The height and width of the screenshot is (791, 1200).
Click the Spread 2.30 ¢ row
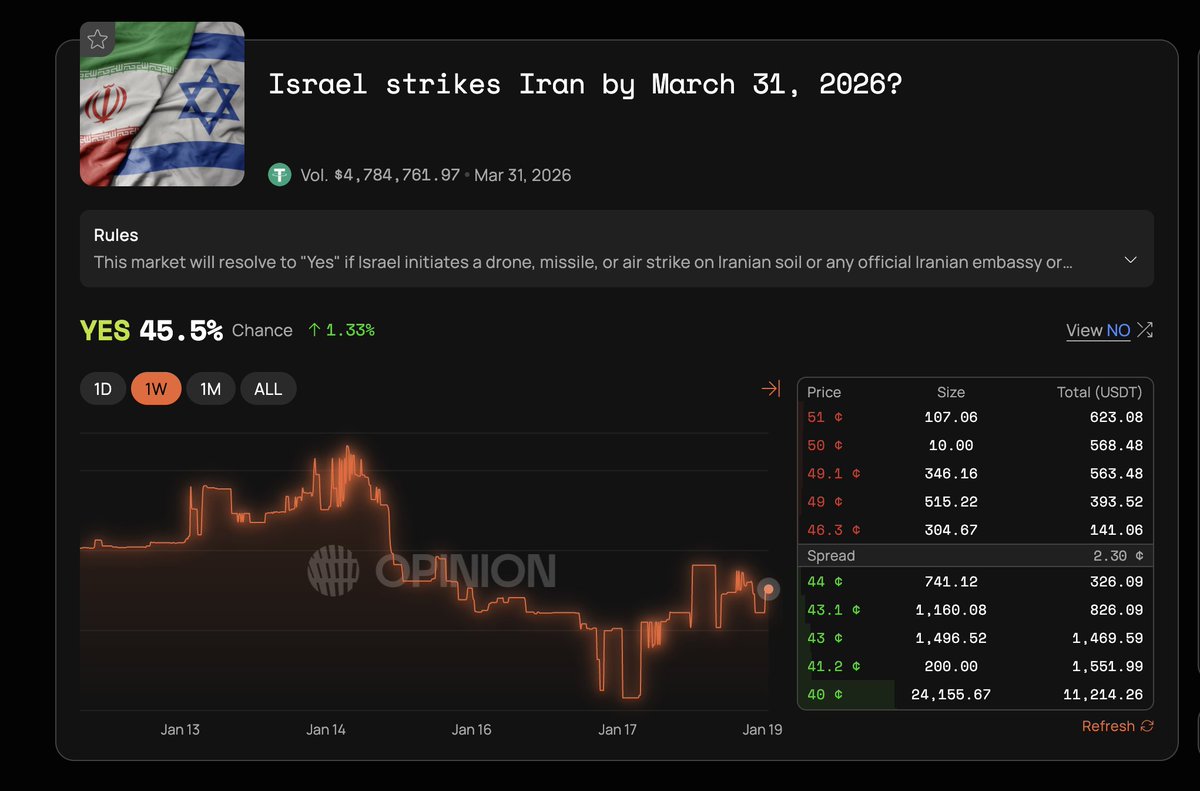pyautogui.click(x=975, y=555)
